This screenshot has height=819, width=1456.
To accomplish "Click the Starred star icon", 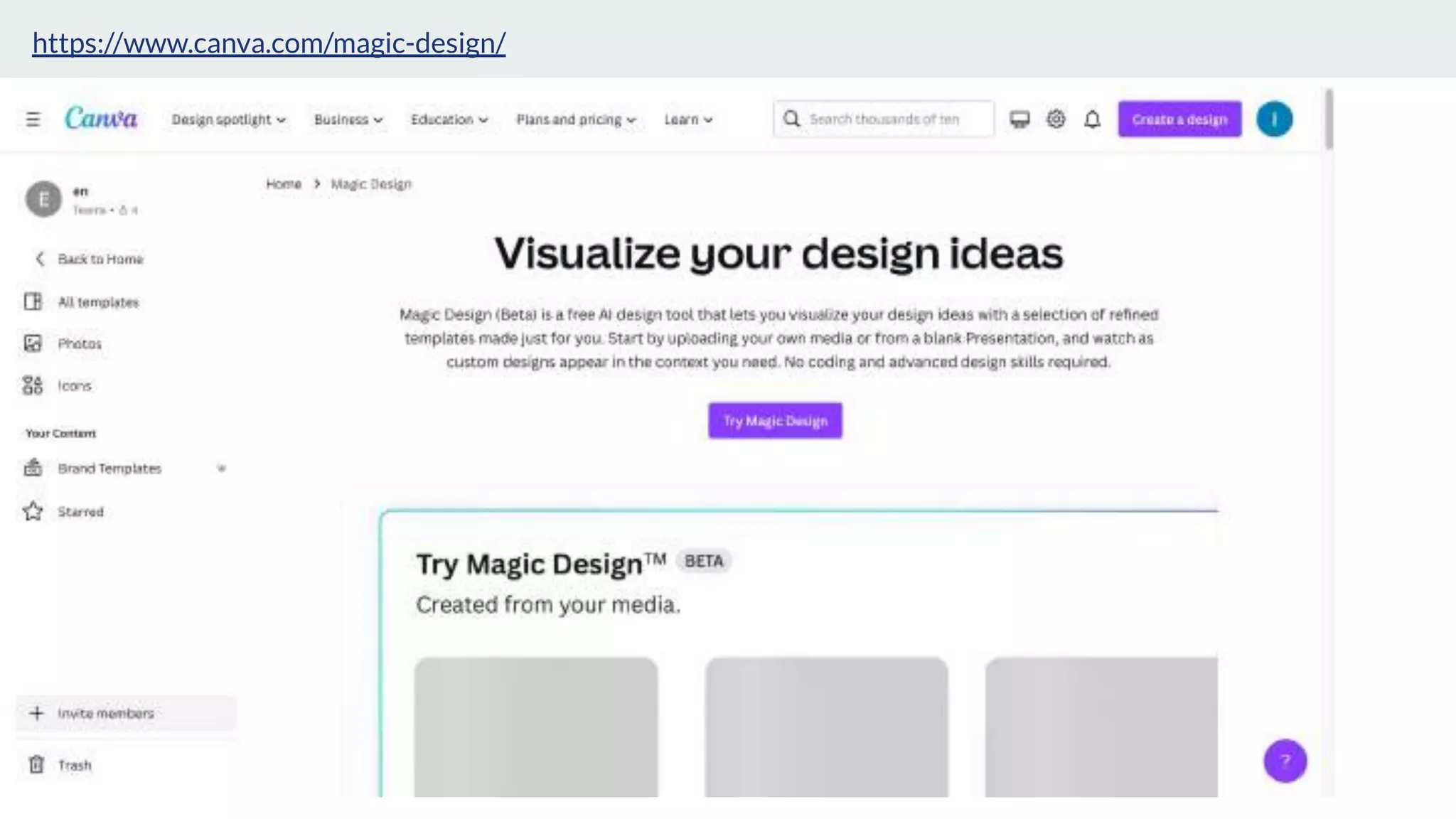I will 33,511.
